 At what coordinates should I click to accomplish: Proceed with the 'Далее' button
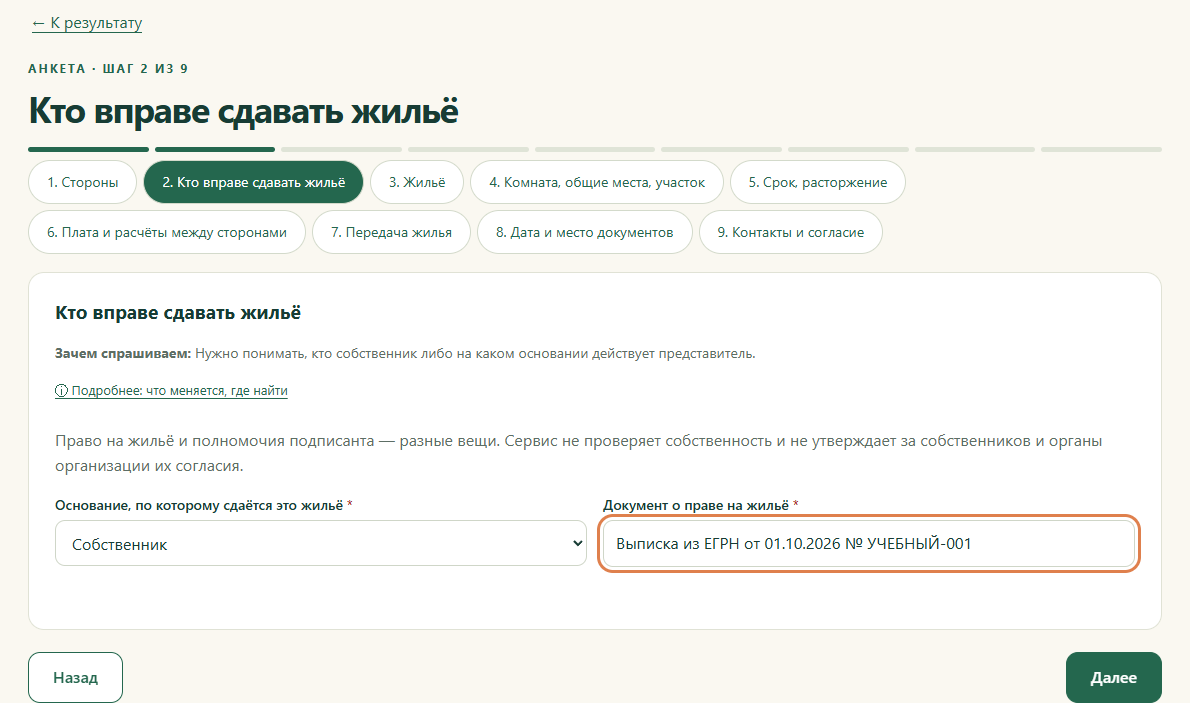pyautogui.click(x=1113, y=677)
